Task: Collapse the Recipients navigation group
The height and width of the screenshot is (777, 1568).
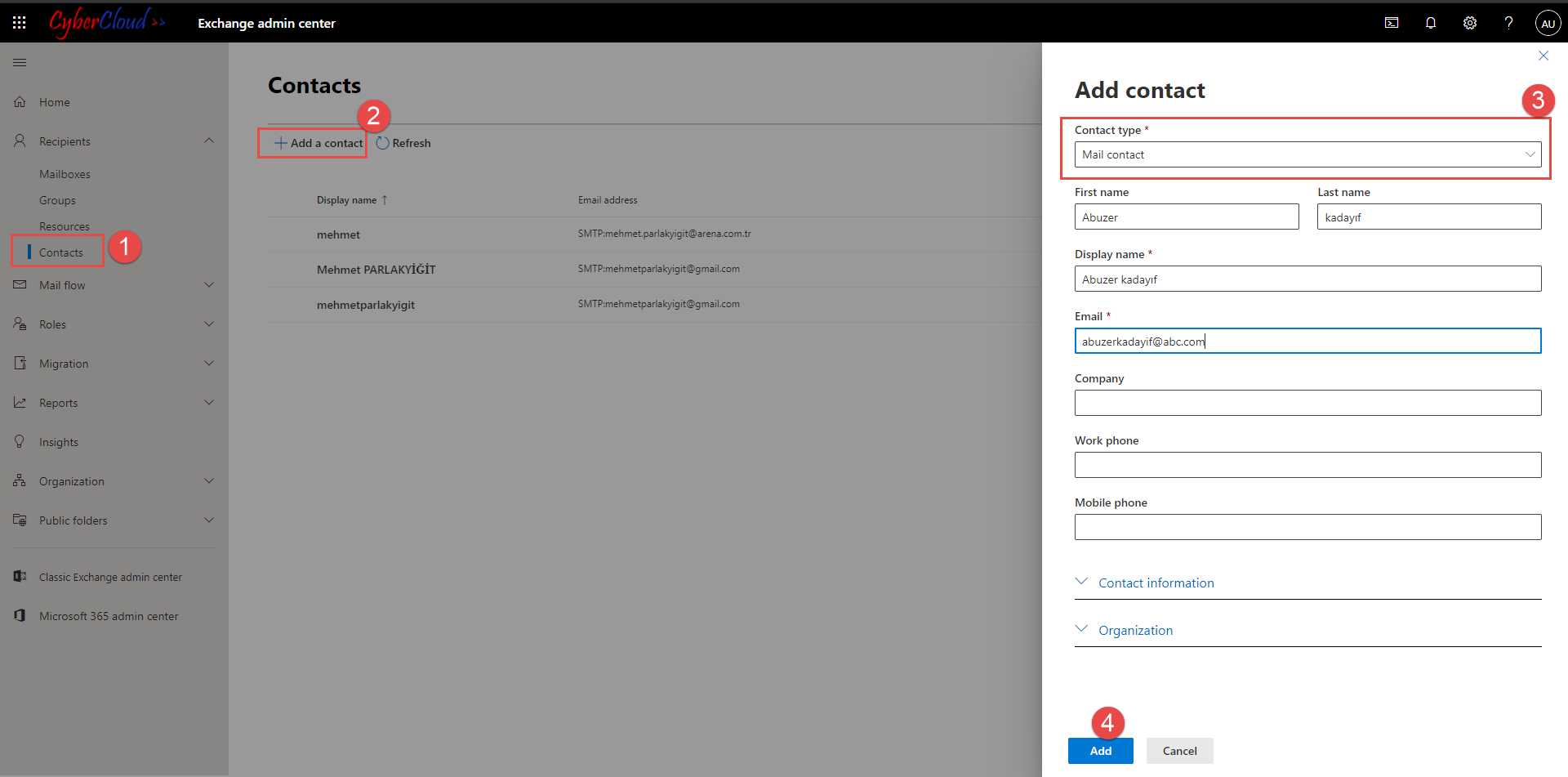Action: coord(209,141)
